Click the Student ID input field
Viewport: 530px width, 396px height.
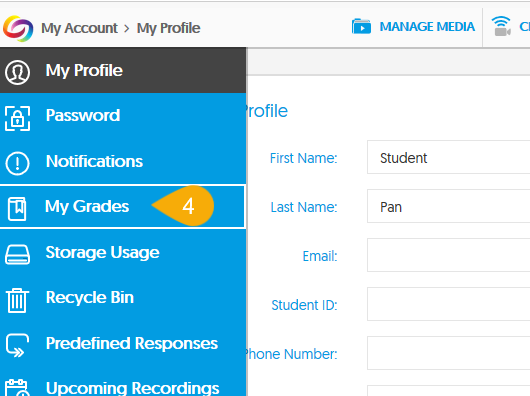click(x=449, y=304)
